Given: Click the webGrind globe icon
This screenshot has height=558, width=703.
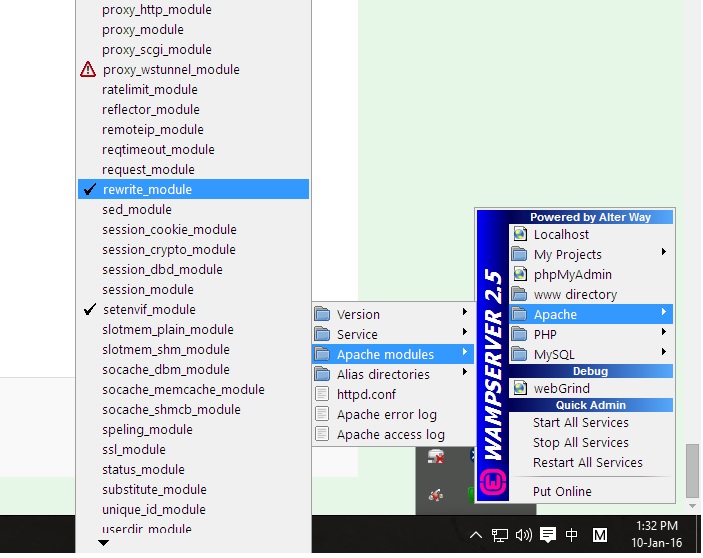Looking at the screenshot, I should 520,388.
